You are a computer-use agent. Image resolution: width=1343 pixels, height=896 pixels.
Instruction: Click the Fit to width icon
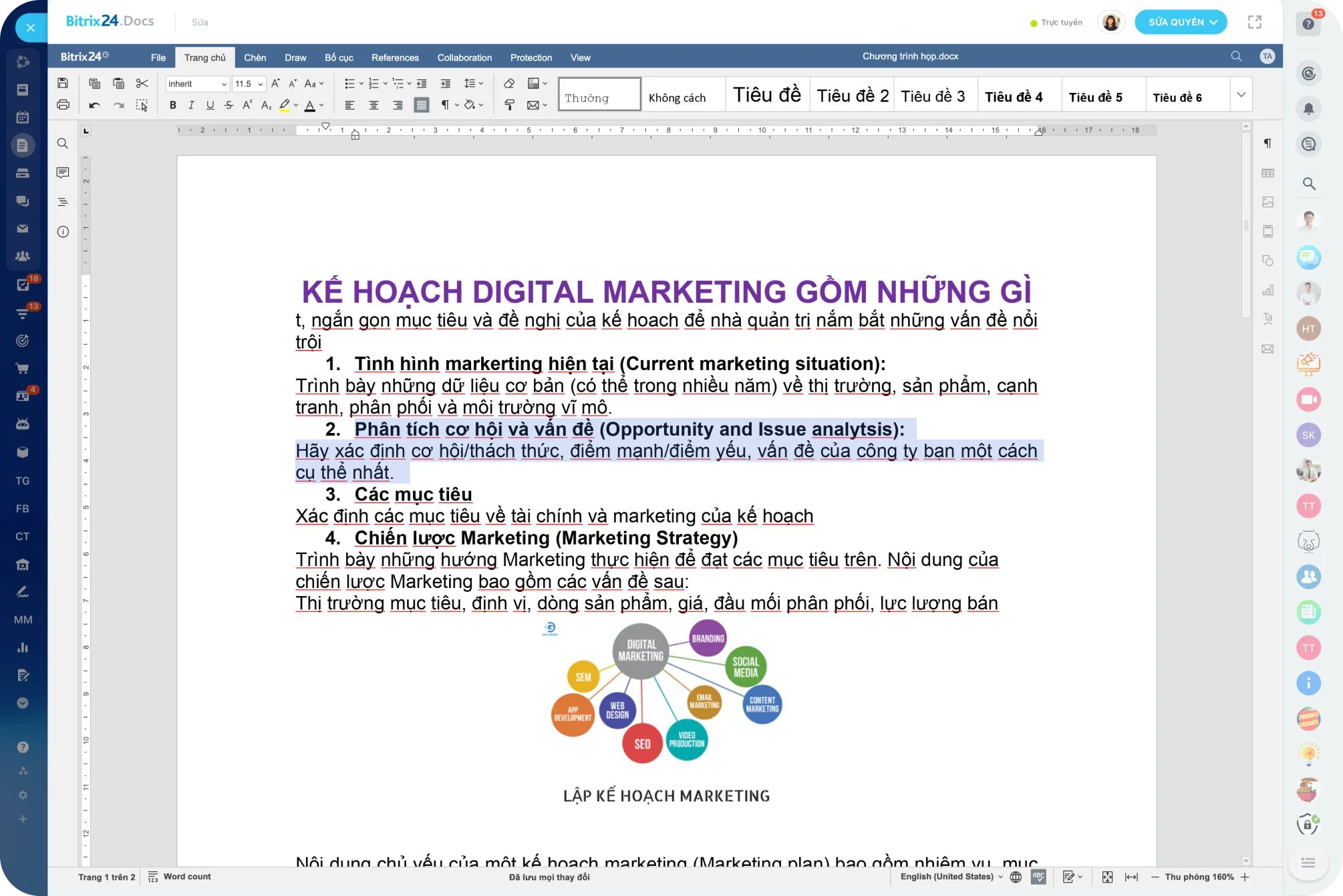(x=1131, y=877)
